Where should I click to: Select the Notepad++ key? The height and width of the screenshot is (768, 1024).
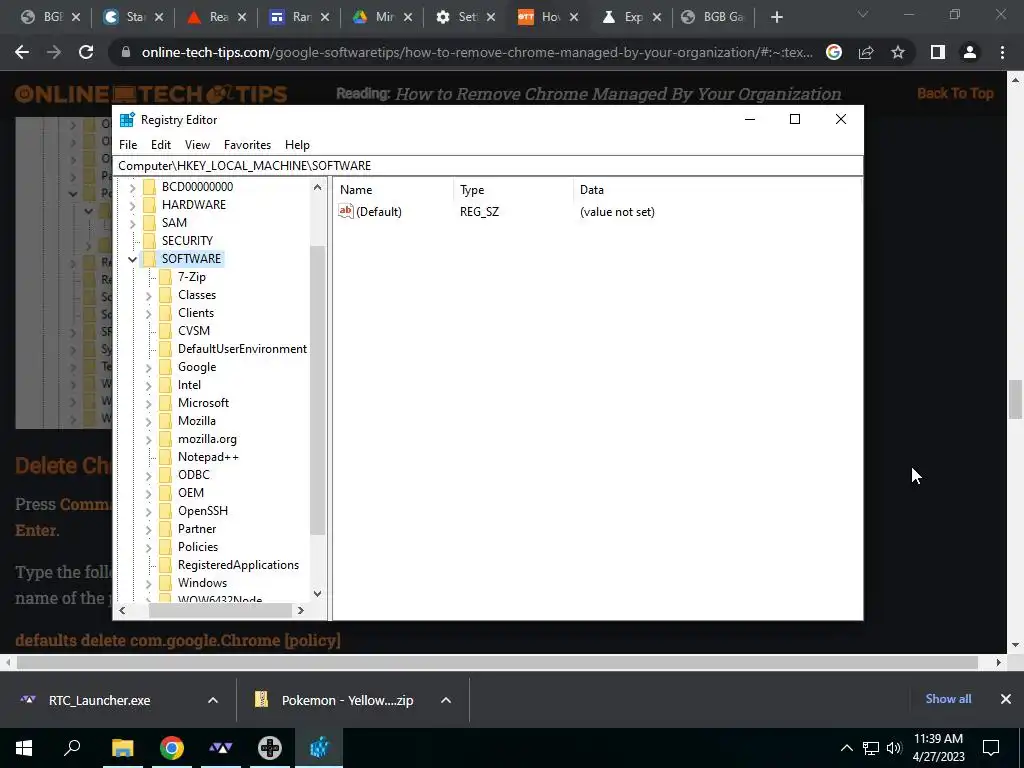coord(208,457)
